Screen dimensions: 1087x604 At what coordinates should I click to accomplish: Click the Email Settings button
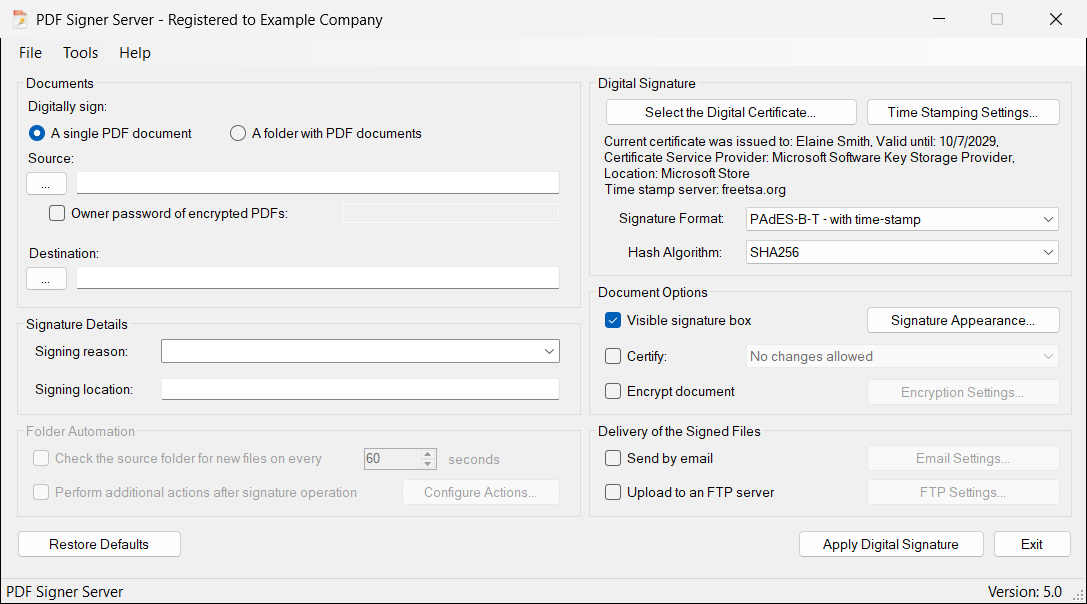pyautogui.click(x=963, y=458)
